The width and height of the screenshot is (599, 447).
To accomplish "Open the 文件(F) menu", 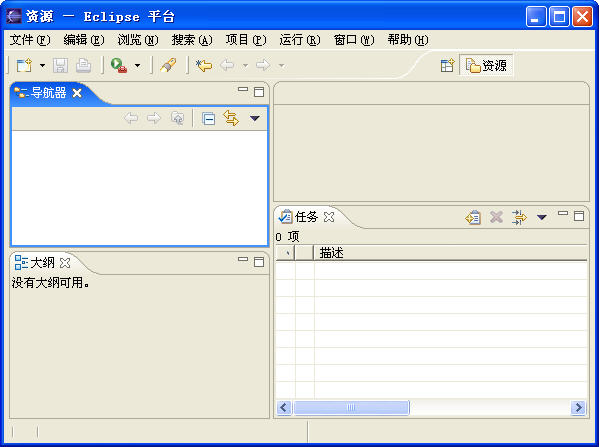I will coord(30,40).
